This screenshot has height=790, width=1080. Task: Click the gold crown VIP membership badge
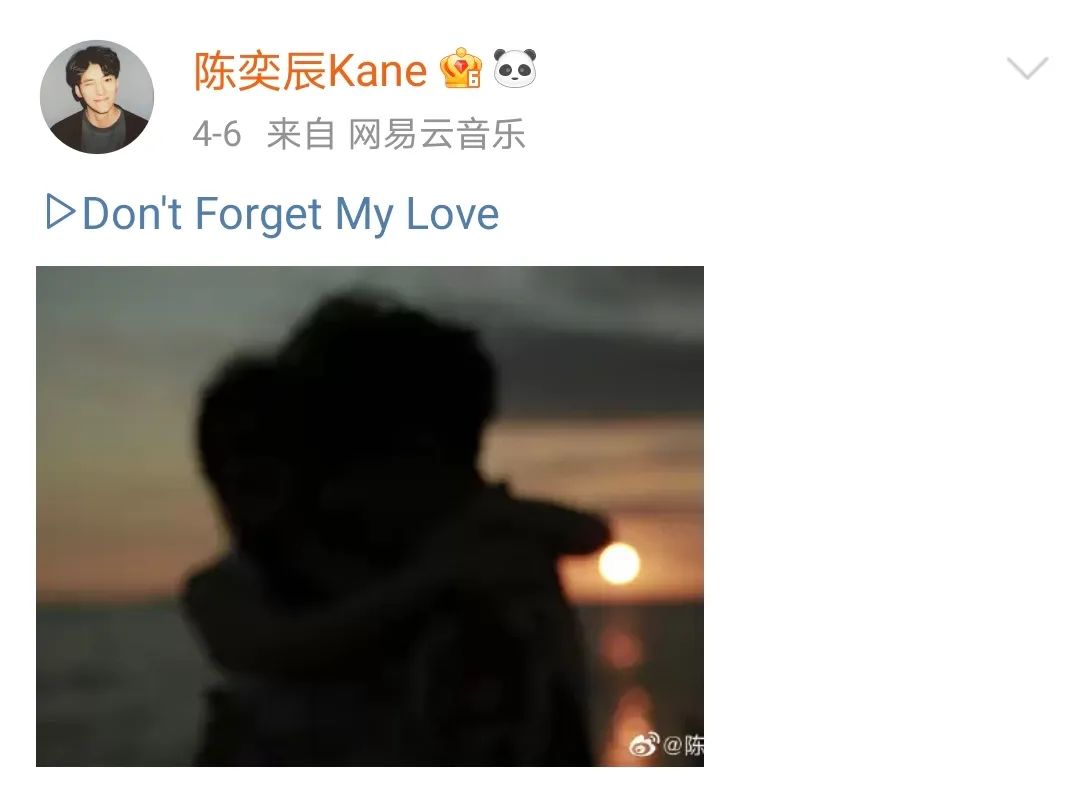461,68
